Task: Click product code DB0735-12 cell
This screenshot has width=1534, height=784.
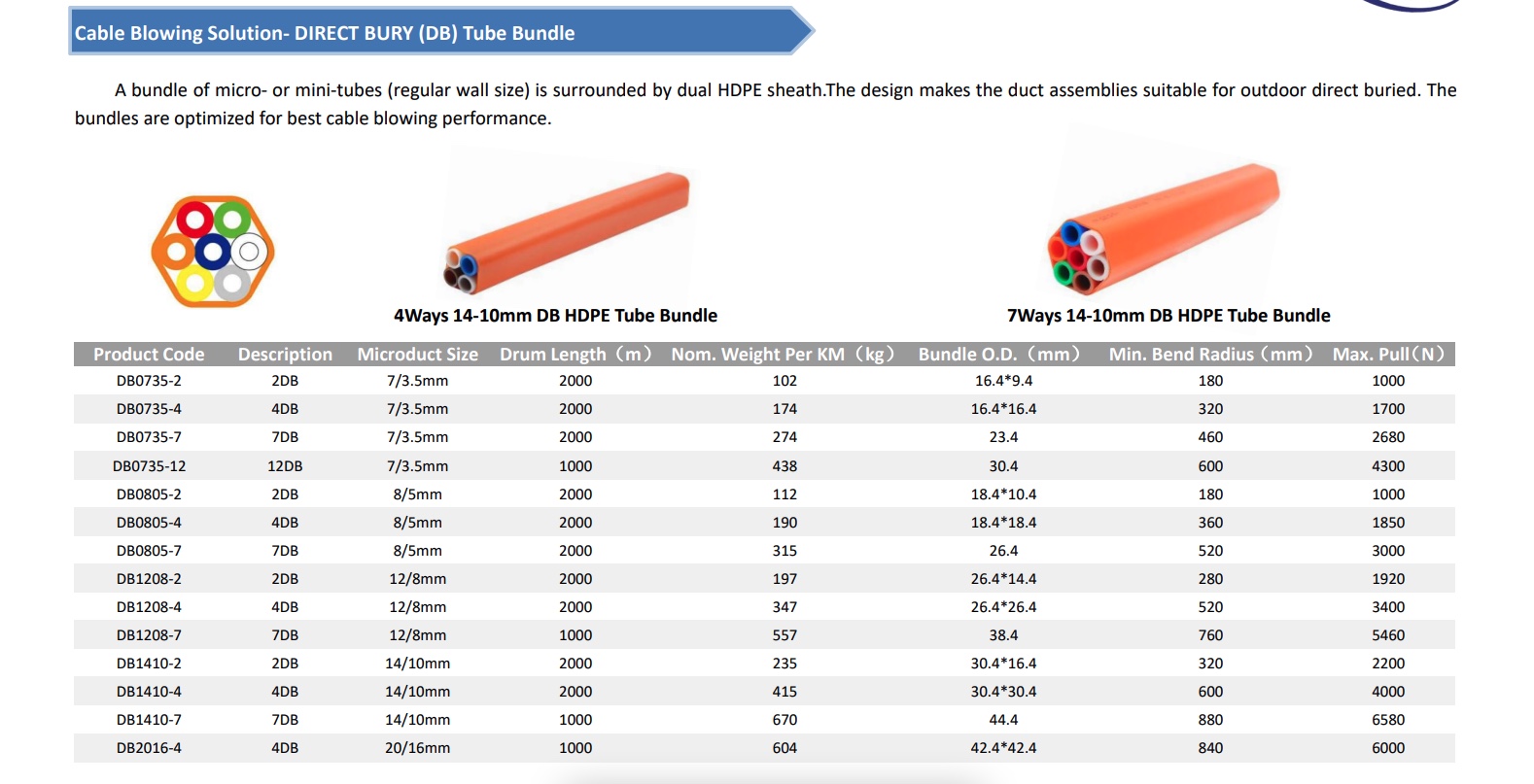Action: [149, 466]
